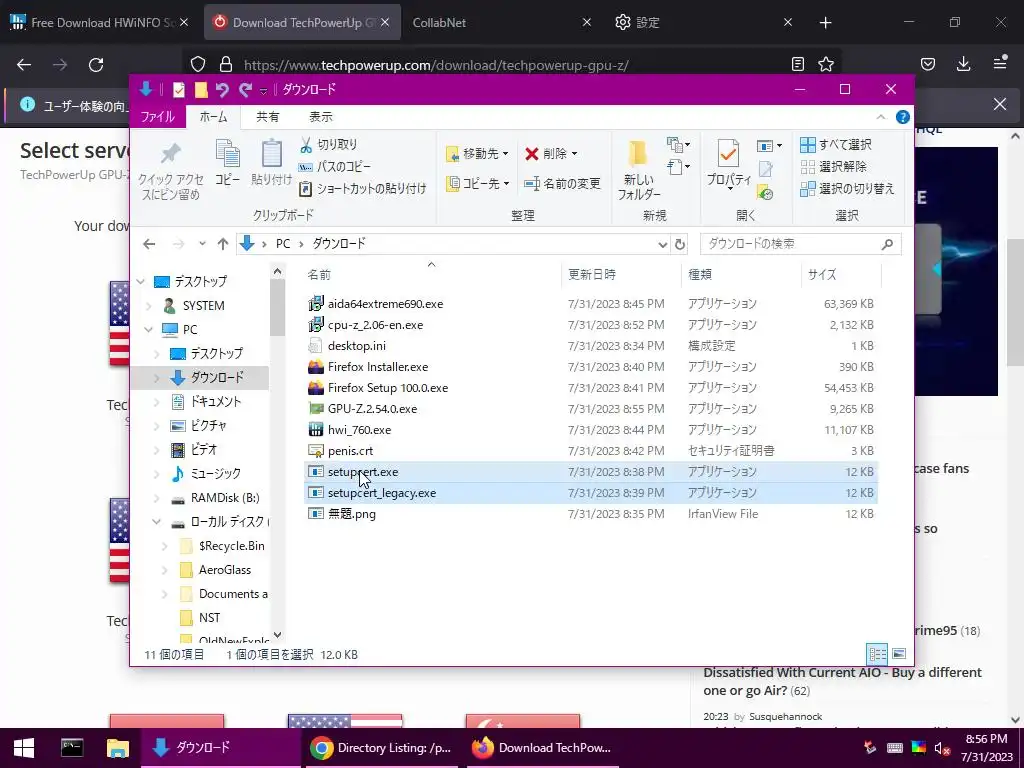The image size is (1024, 768).
Task: Open quick access toolbar customize dropdown
Action: point(264,90)
